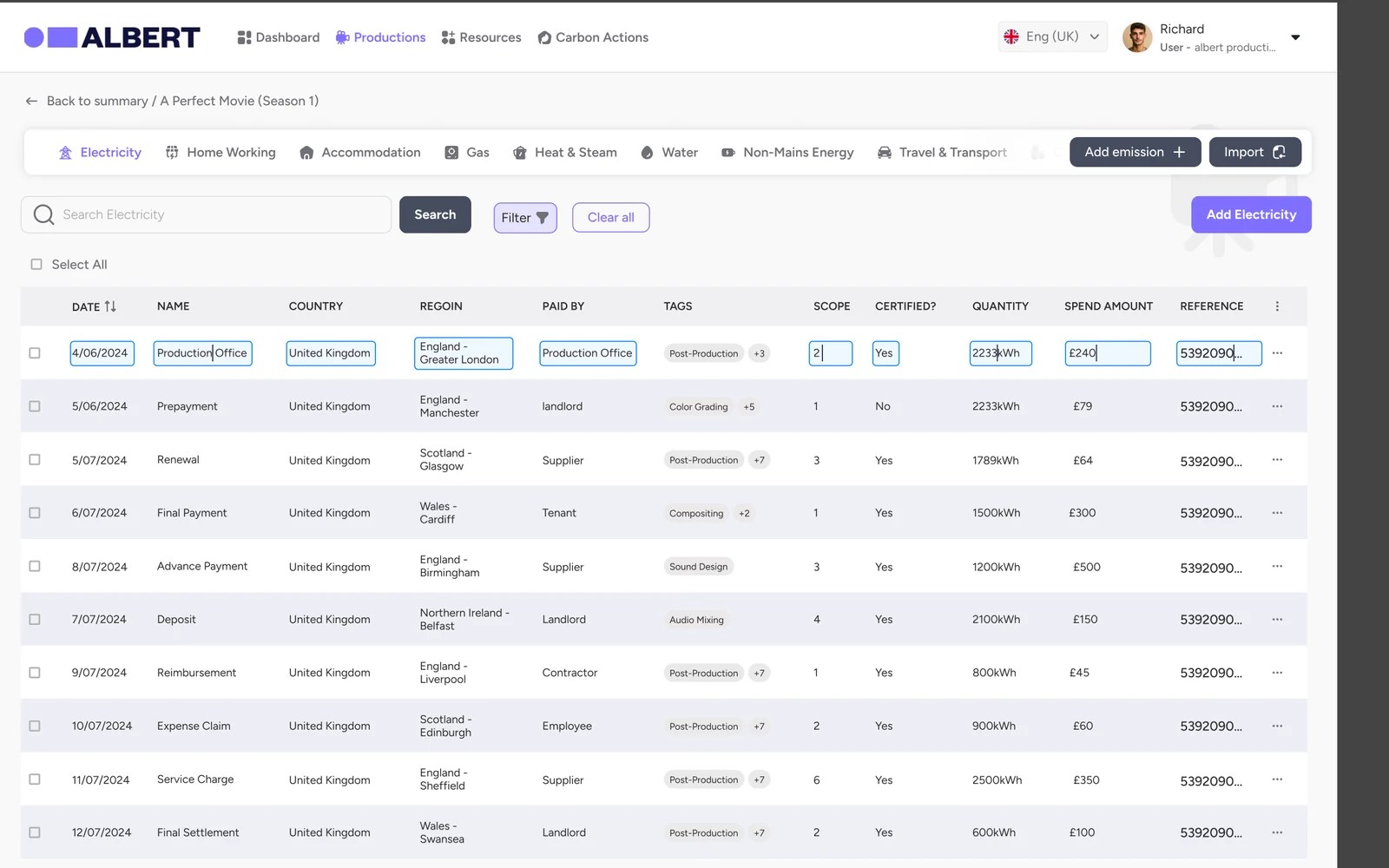Open the table column options kebab menu
The width and height of the screenshot is (1389, 868).
tap(1277, 306)
